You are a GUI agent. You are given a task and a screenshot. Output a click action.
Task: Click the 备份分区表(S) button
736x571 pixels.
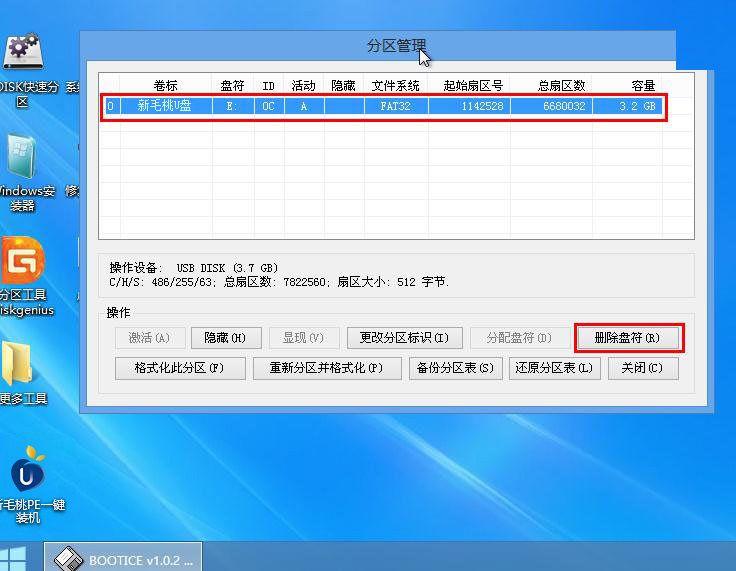point(456,368)
